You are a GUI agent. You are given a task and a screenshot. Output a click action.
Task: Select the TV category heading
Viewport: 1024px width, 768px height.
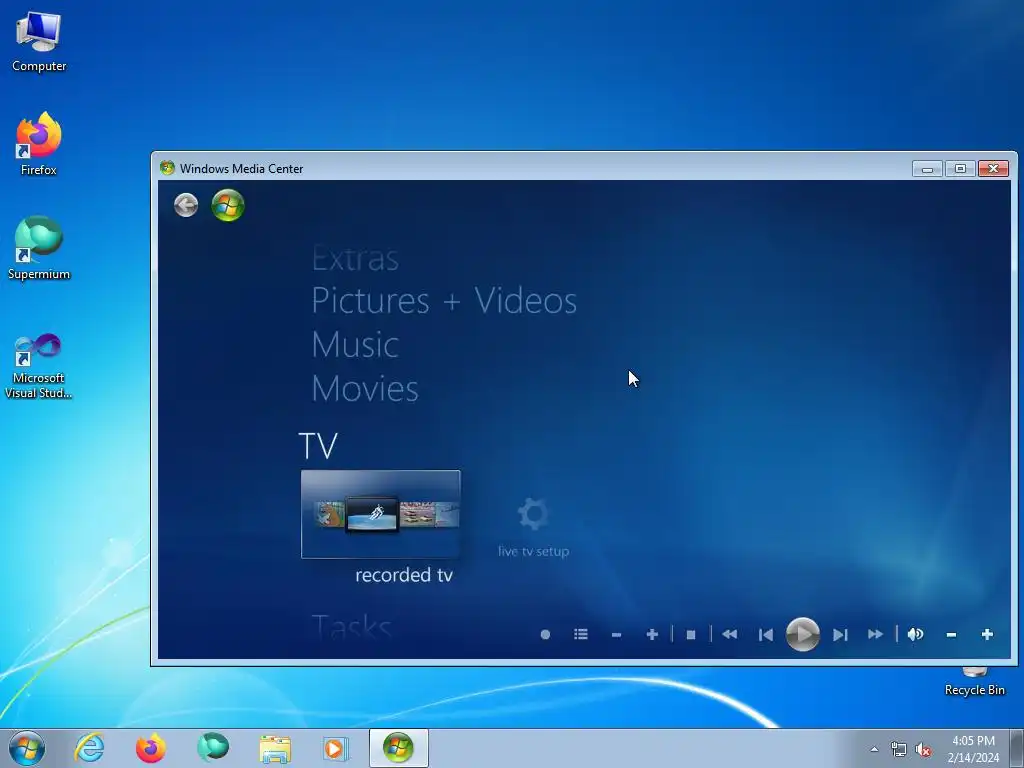318,446
